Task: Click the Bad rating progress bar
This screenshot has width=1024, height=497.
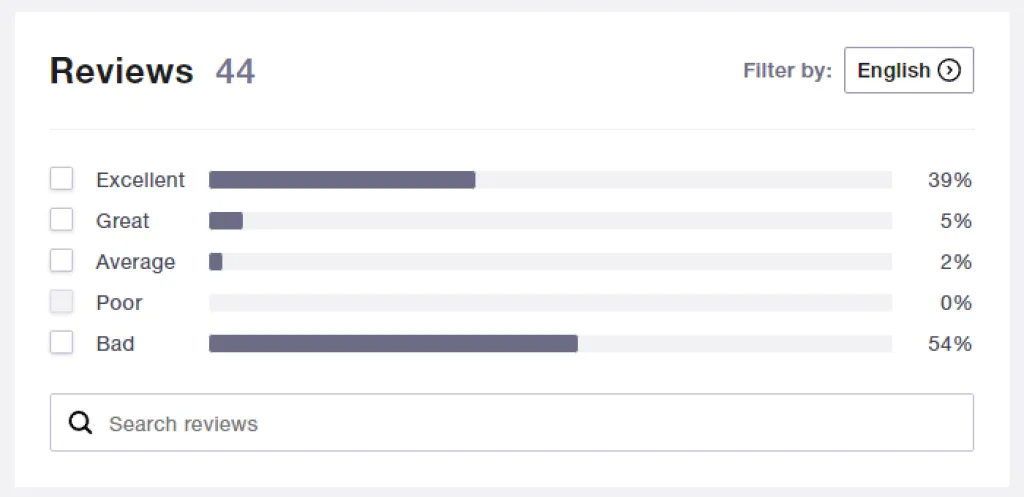Action: (x=549, y=344)
